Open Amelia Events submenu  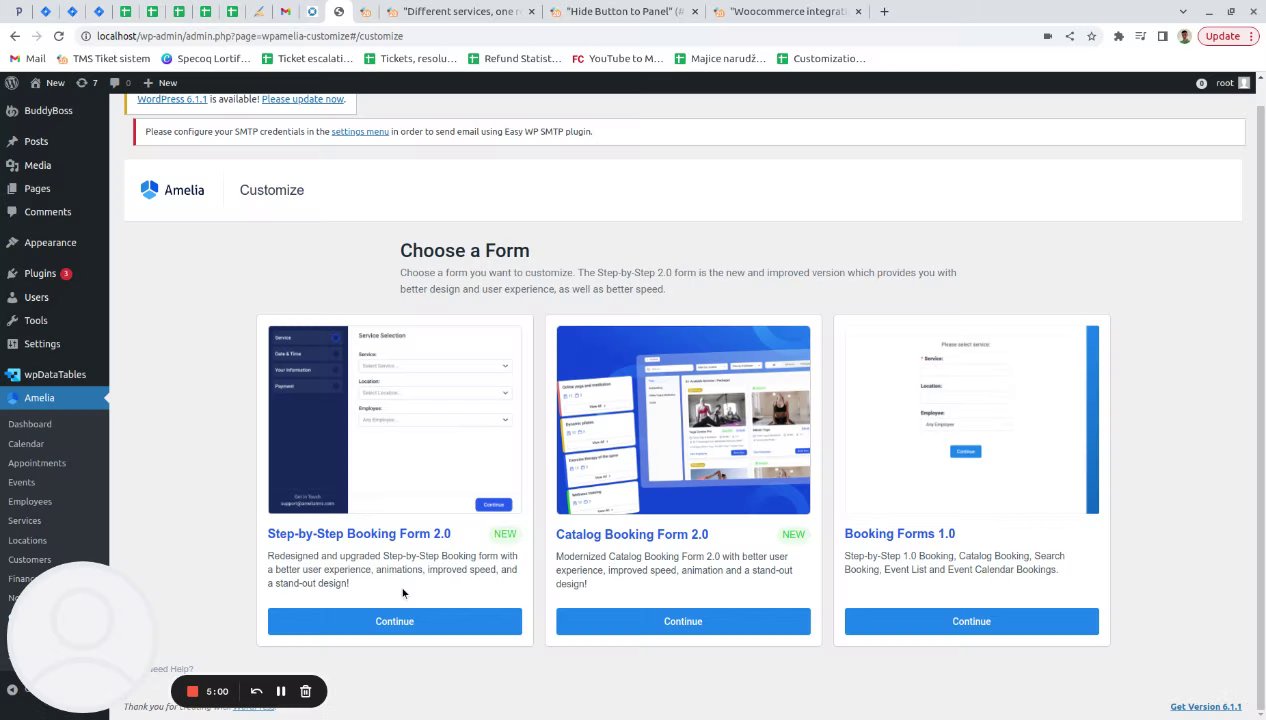click(21, 482)
